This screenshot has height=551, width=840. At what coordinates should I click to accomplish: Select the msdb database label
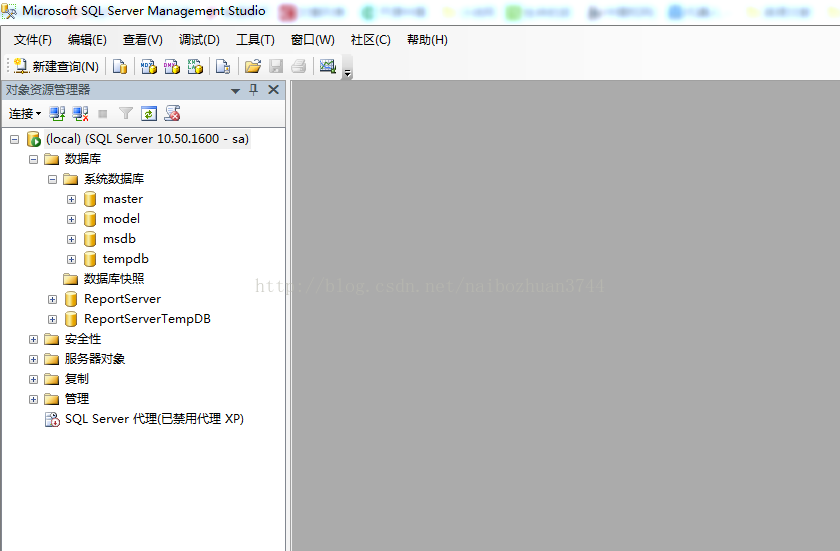(119, 239)
